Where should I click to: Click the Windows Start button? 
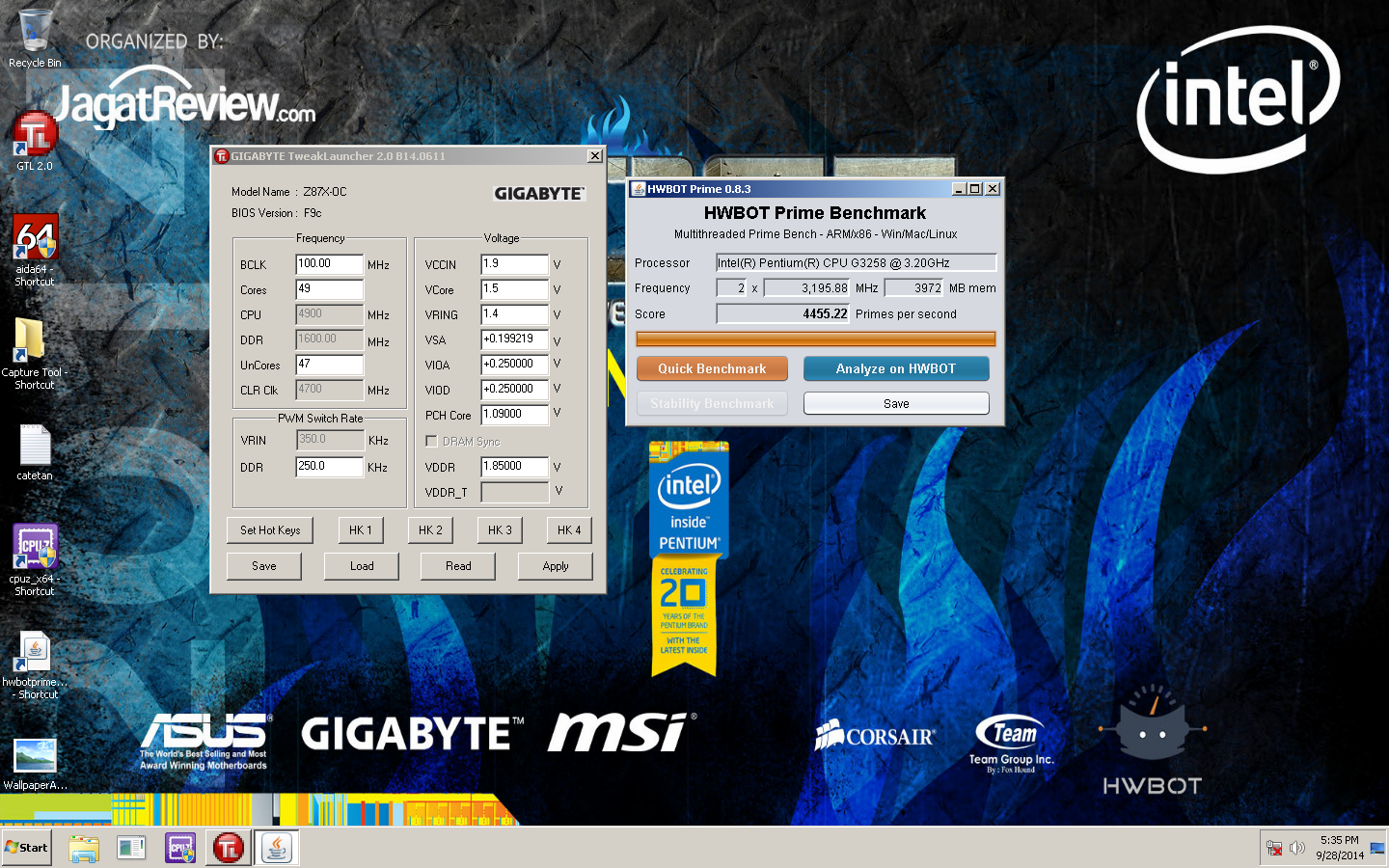(x=27, y=848)
